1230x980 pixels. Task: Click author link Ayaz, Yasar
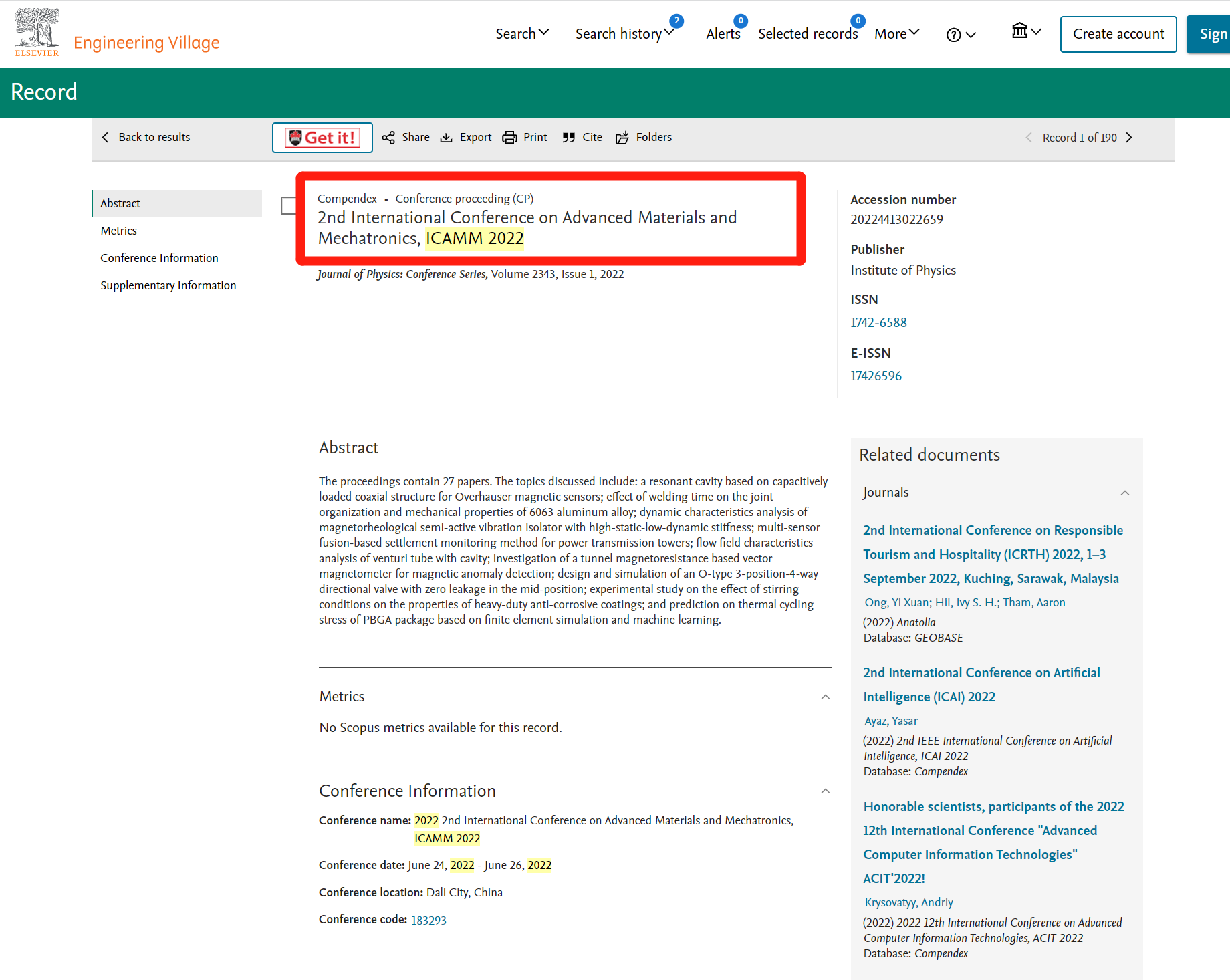coord(891,721)
